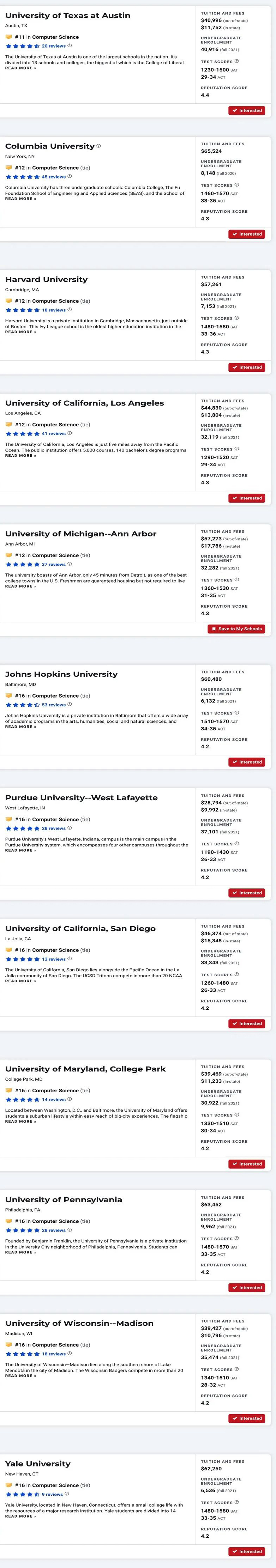Click Test Scores info icon in Yale card
This screenshot has height=1568, width=276.
click(237, 1502)
